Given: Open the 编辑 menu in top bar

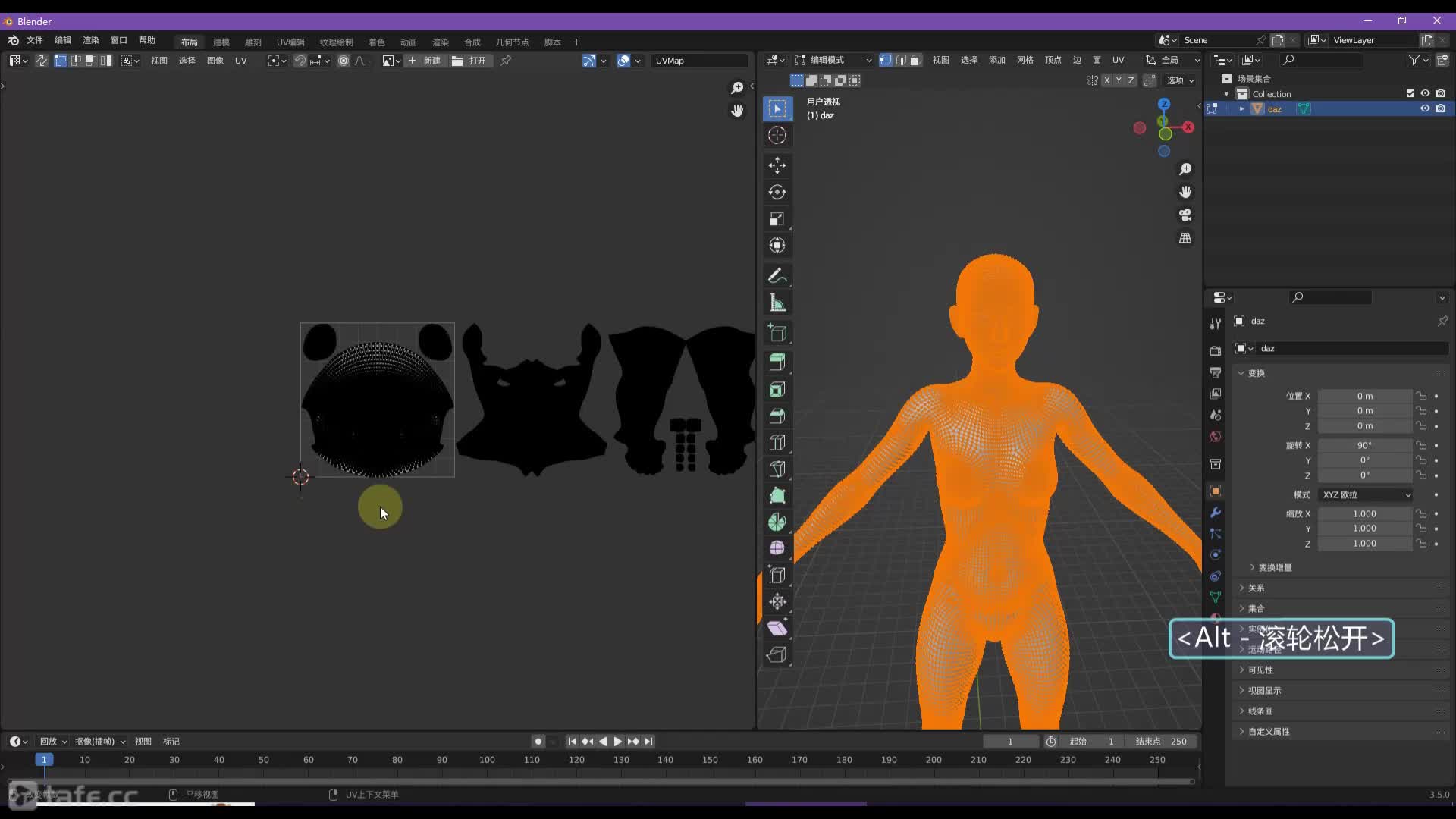Looking at the screenshot, I should pos(63,40).
